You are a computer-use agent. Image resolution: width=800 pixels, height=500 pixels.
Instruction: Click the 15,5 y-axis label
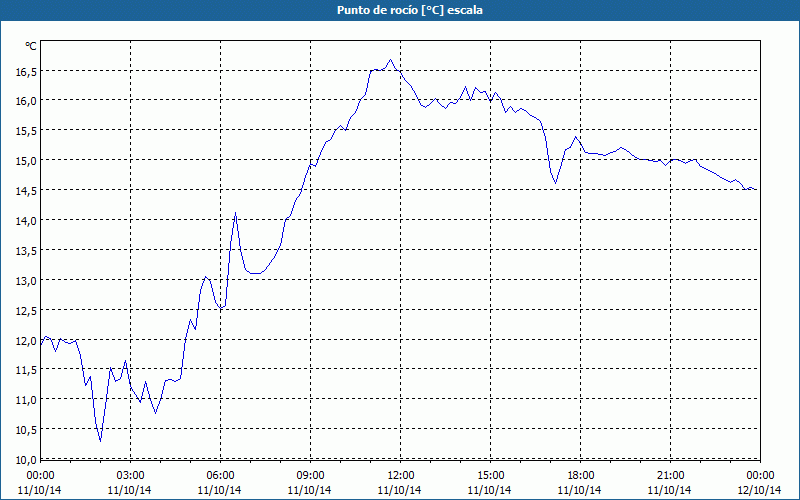(27, 131)
